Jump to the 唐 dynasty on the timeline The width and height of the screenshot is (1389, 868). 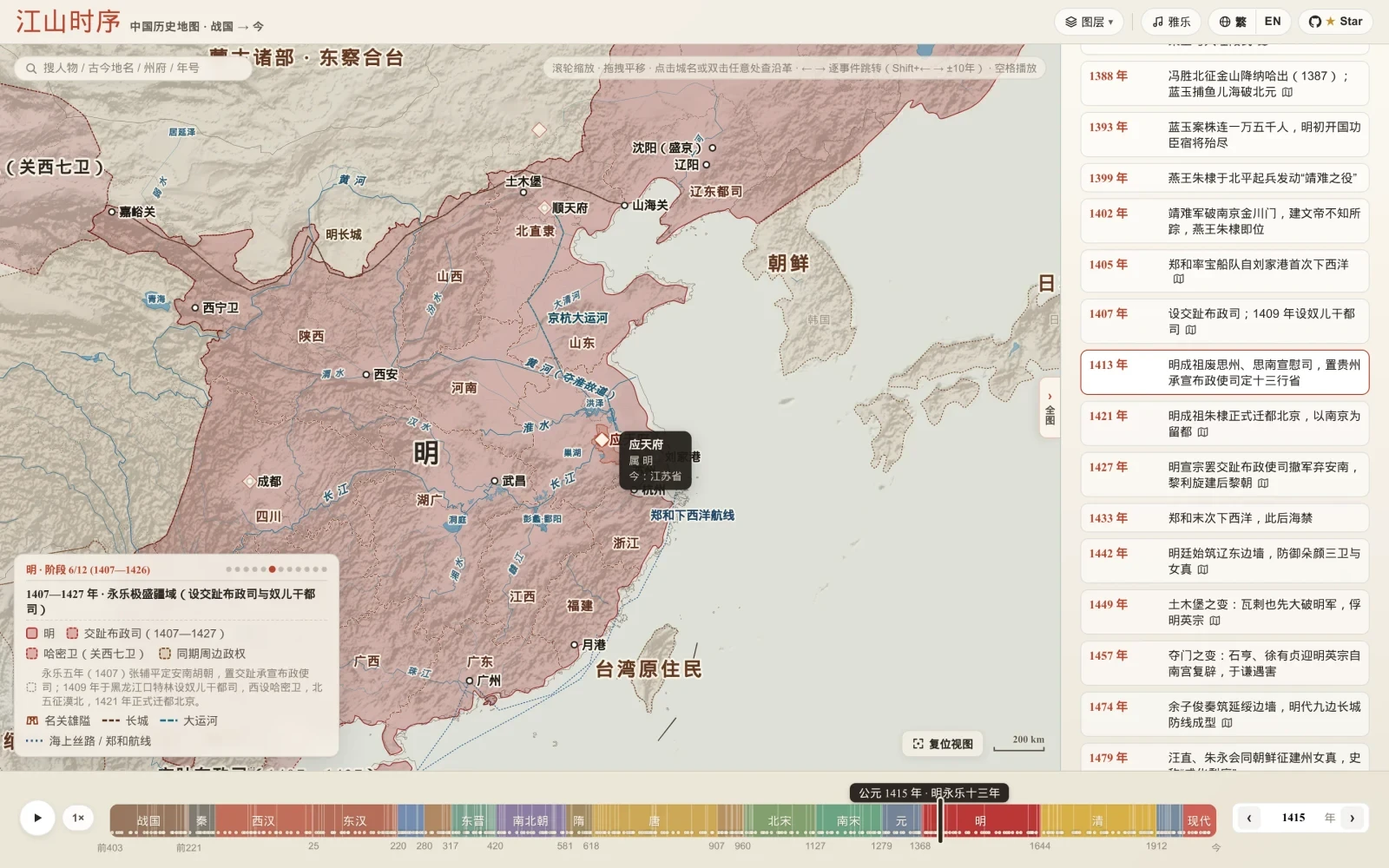point(655,820)
